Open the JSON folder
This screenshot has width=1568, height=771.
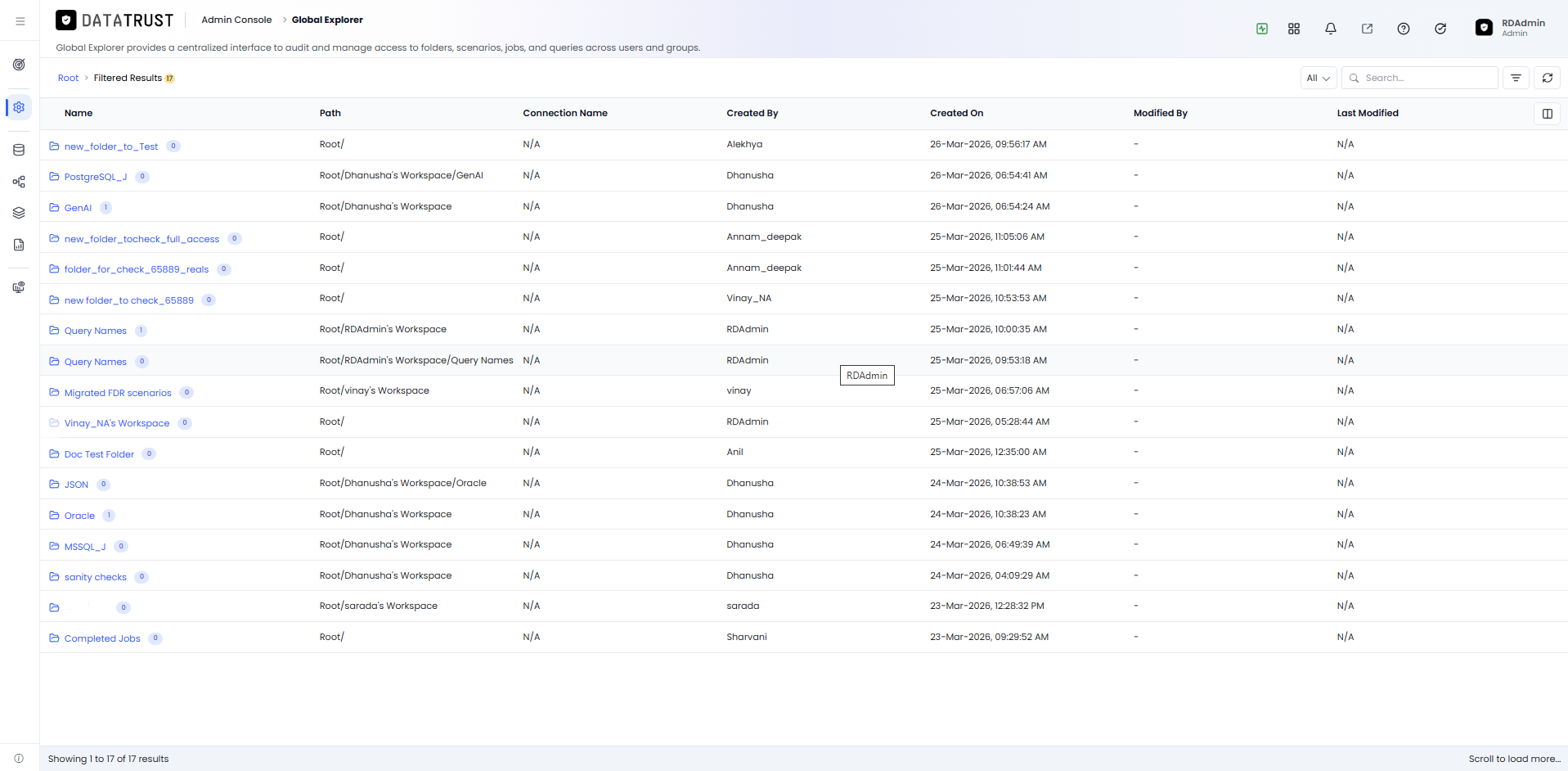(76, 485)
